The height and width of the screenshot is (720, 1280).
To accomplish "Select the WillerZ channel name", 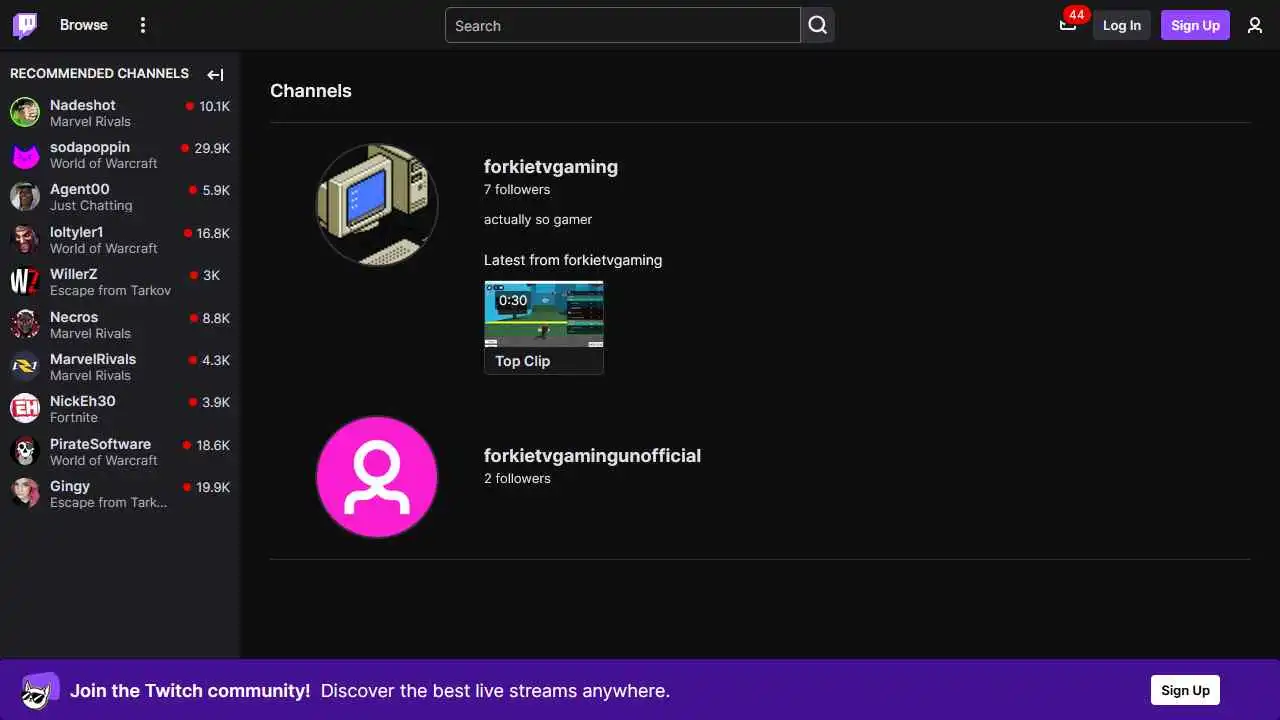I will click(74, 274).
